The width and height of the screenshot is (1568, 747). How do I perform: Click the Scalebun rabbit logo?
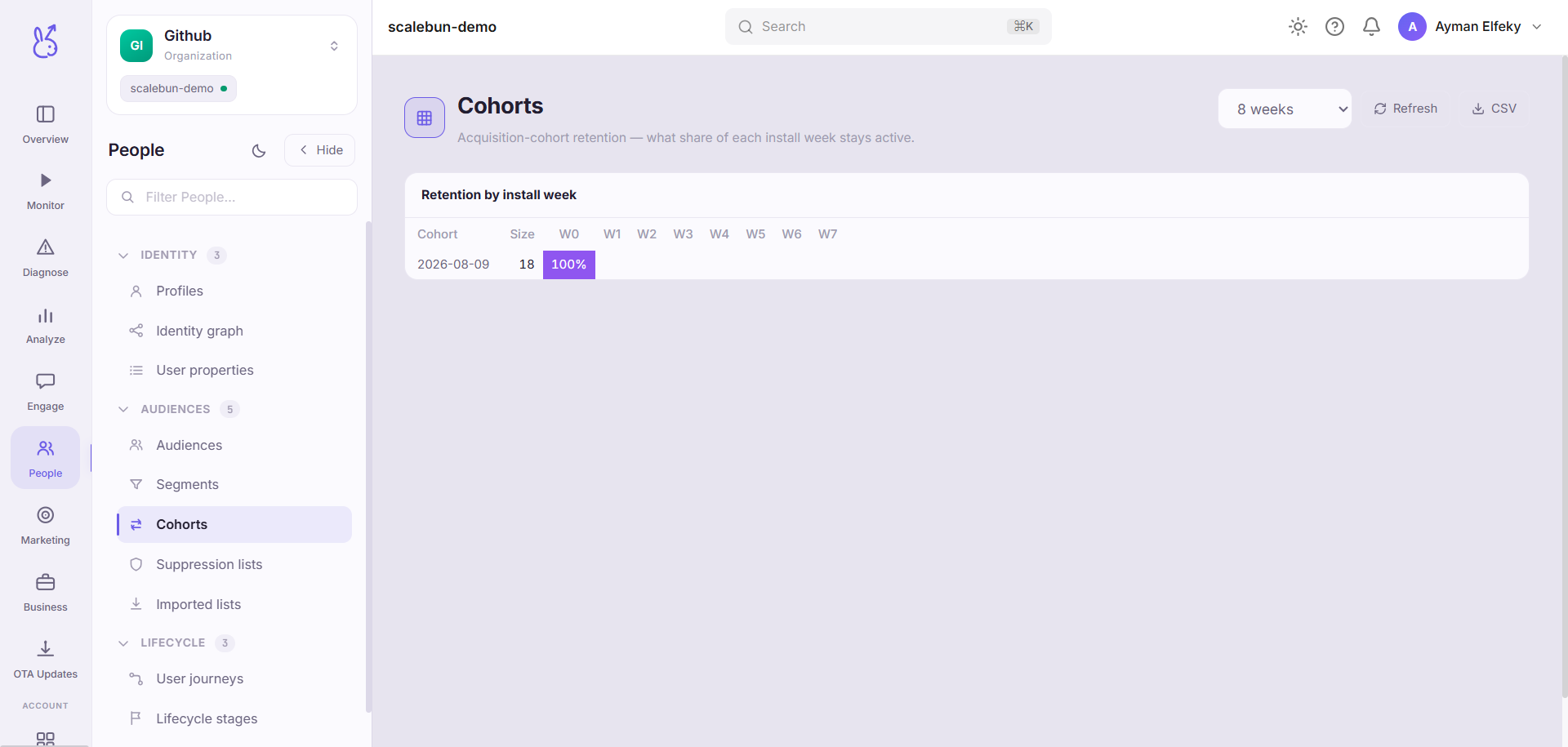(45, 41)
